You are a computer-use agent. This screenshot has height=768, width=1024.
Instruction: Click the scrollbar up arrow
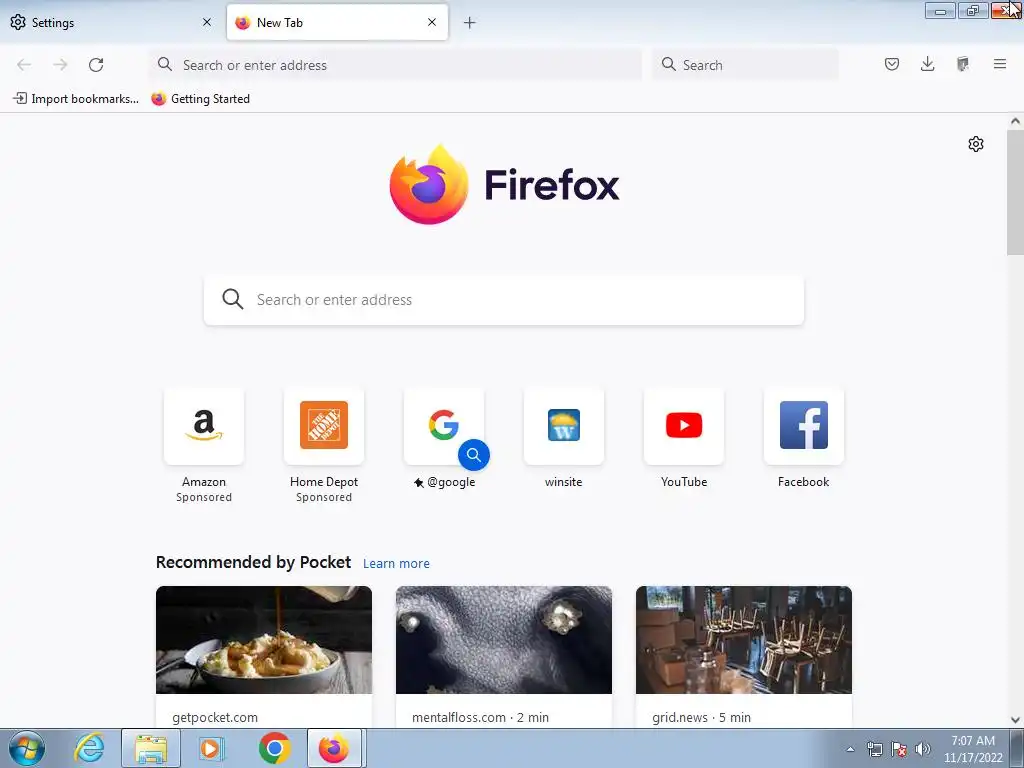pyautogui.click(x=1015, y=121)
